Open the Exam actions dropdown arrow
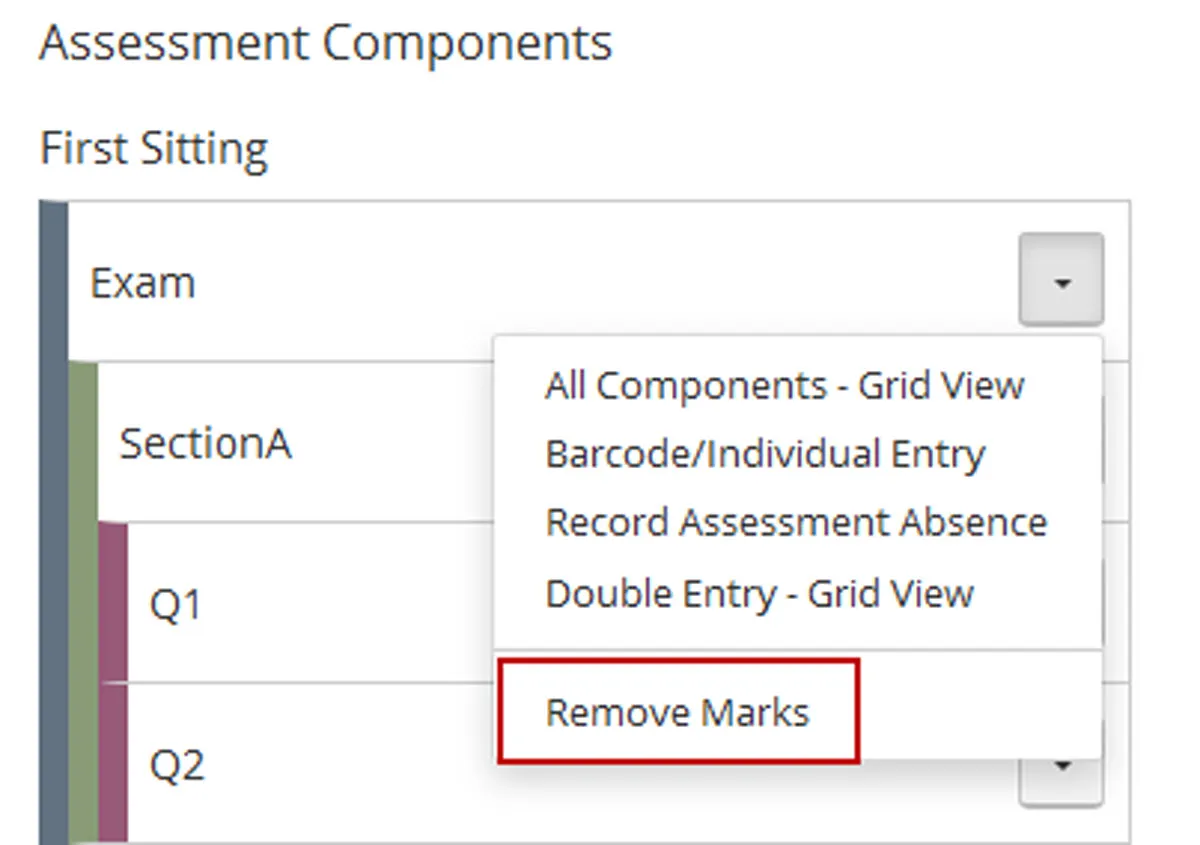This screenshot has width=1200, height=845. [x=1060, y=280]
